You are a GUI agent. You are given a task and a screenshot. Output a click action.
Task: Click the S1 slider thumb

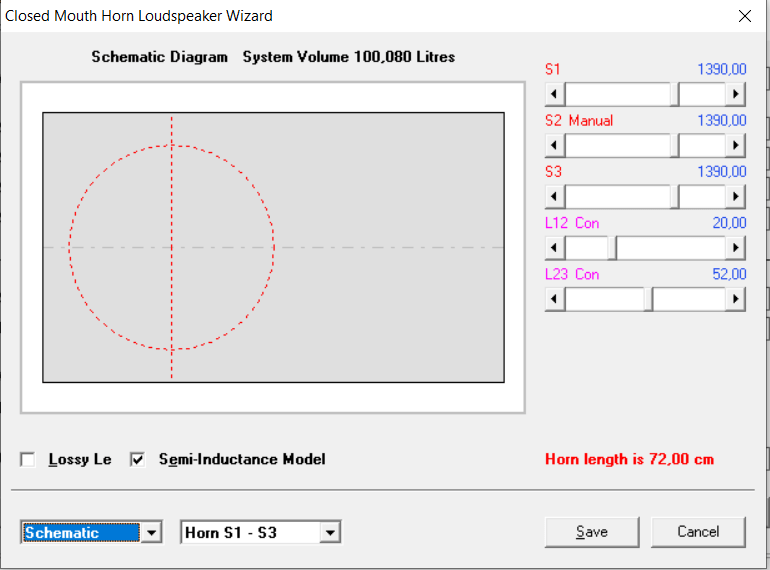pyautogui.click(x=675, y=94)
